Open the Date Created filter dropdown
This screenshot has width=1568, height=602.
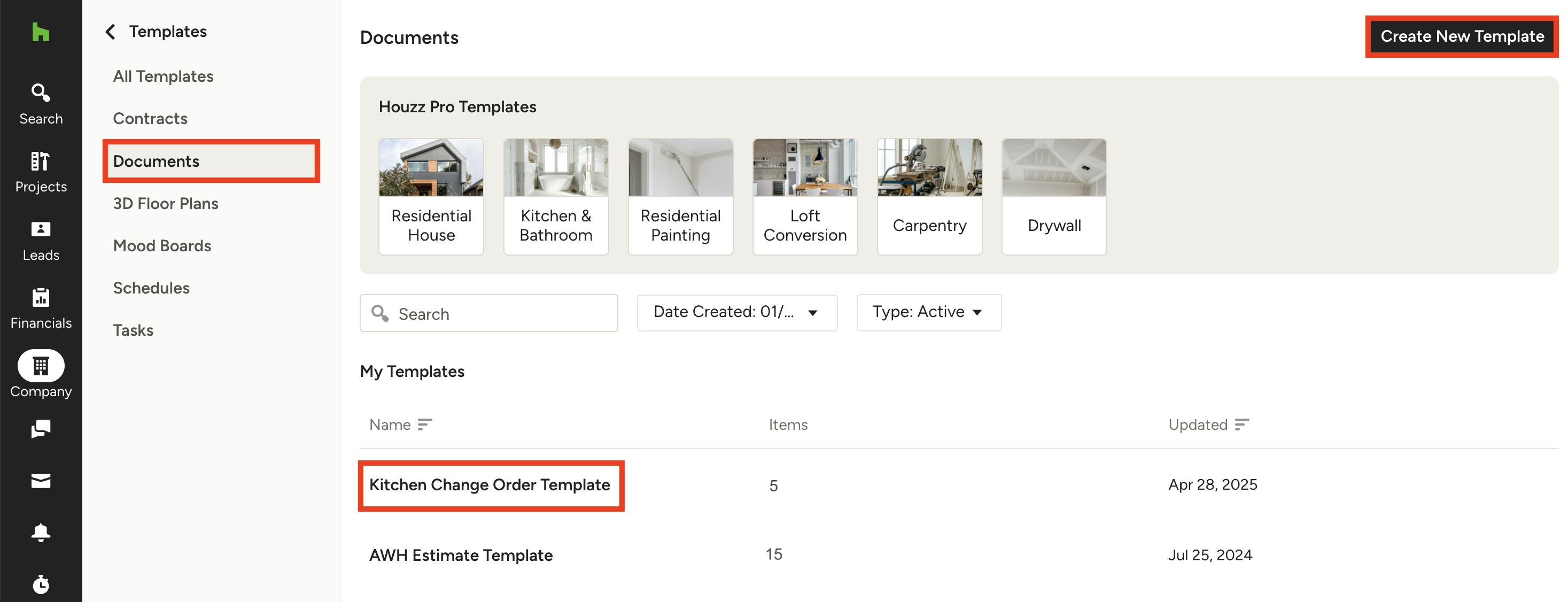point(737,312)
